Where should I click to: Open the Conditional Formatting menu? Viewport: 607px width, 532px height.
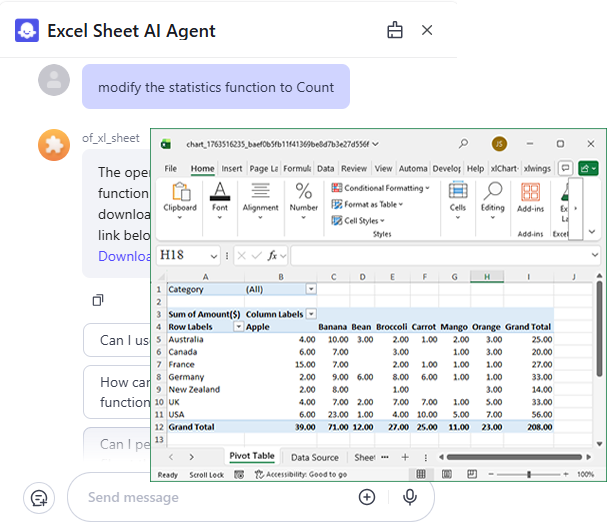tap(381, 188)
